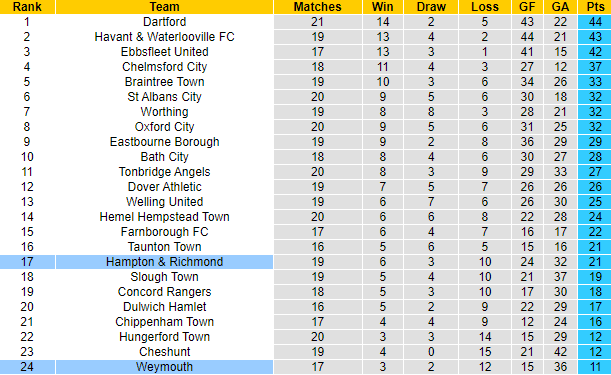The height and width of the screenshot is (375, 611).
Task: Select the Matches column header
Action: 318,7
